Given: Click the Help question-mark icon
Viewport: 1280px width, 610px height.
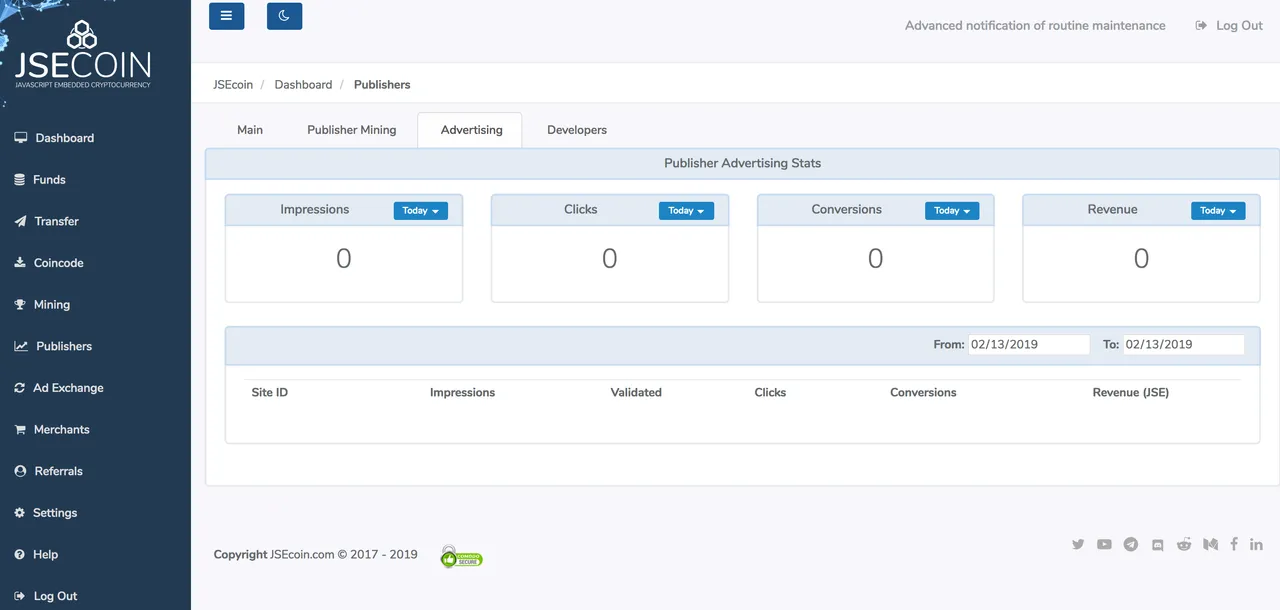Looking at the screenshot, I should pyautogui.click(x=20, y=555).
